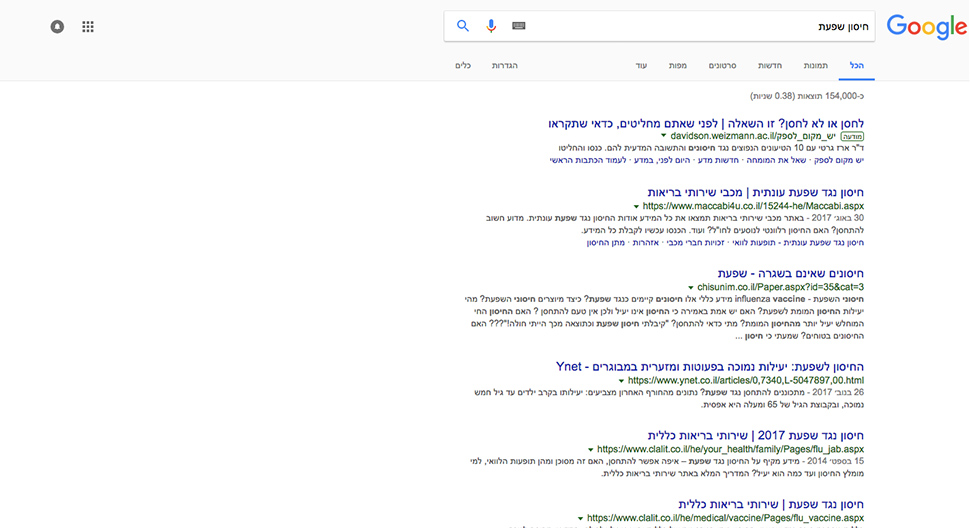This screenshot has height=528, width=970.
Task: Open the Ynet flu vaccine article result
Action: click(x=710, y=367)
